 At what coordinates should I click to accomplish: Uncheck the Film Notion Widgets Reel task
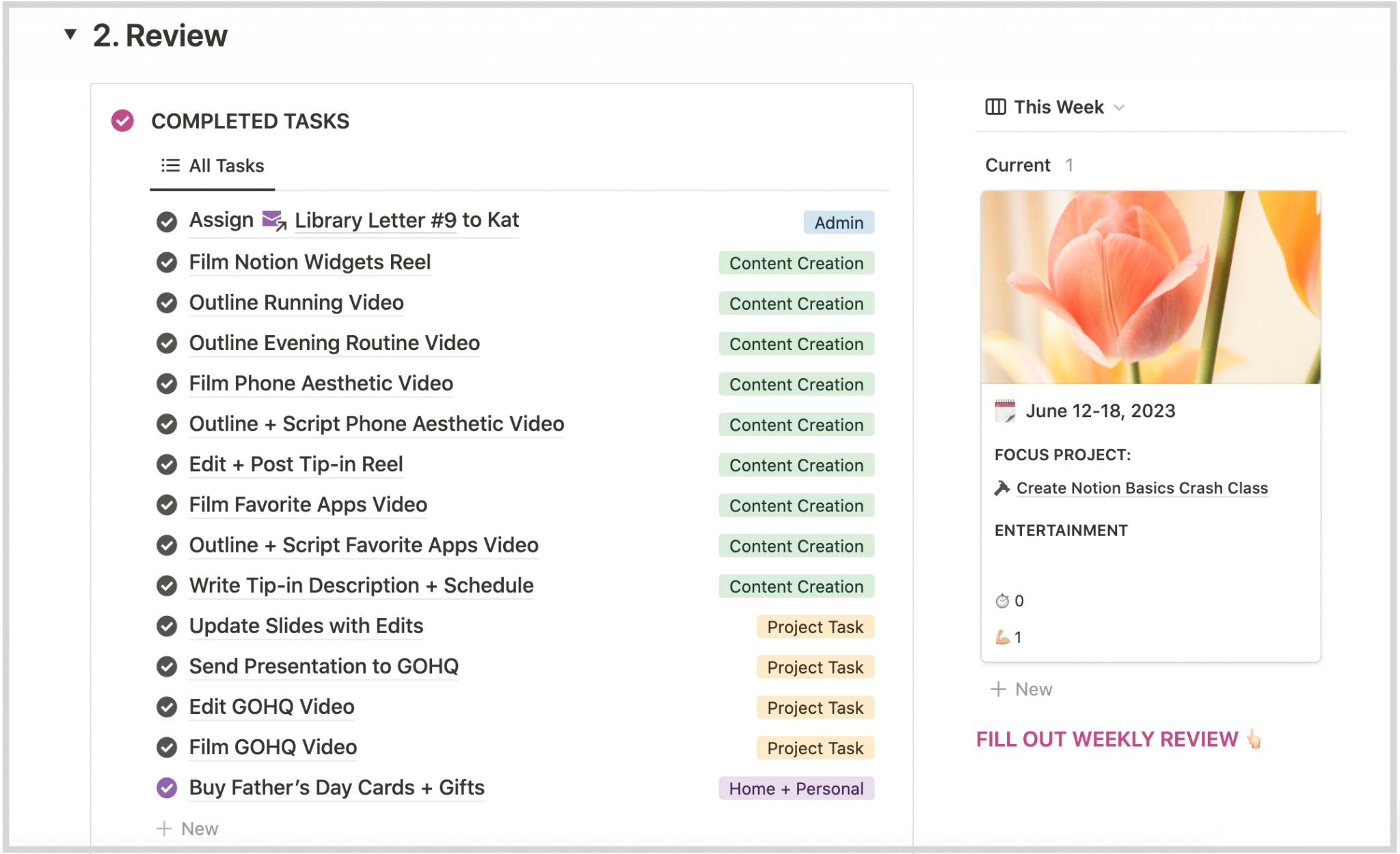[167, 263]
